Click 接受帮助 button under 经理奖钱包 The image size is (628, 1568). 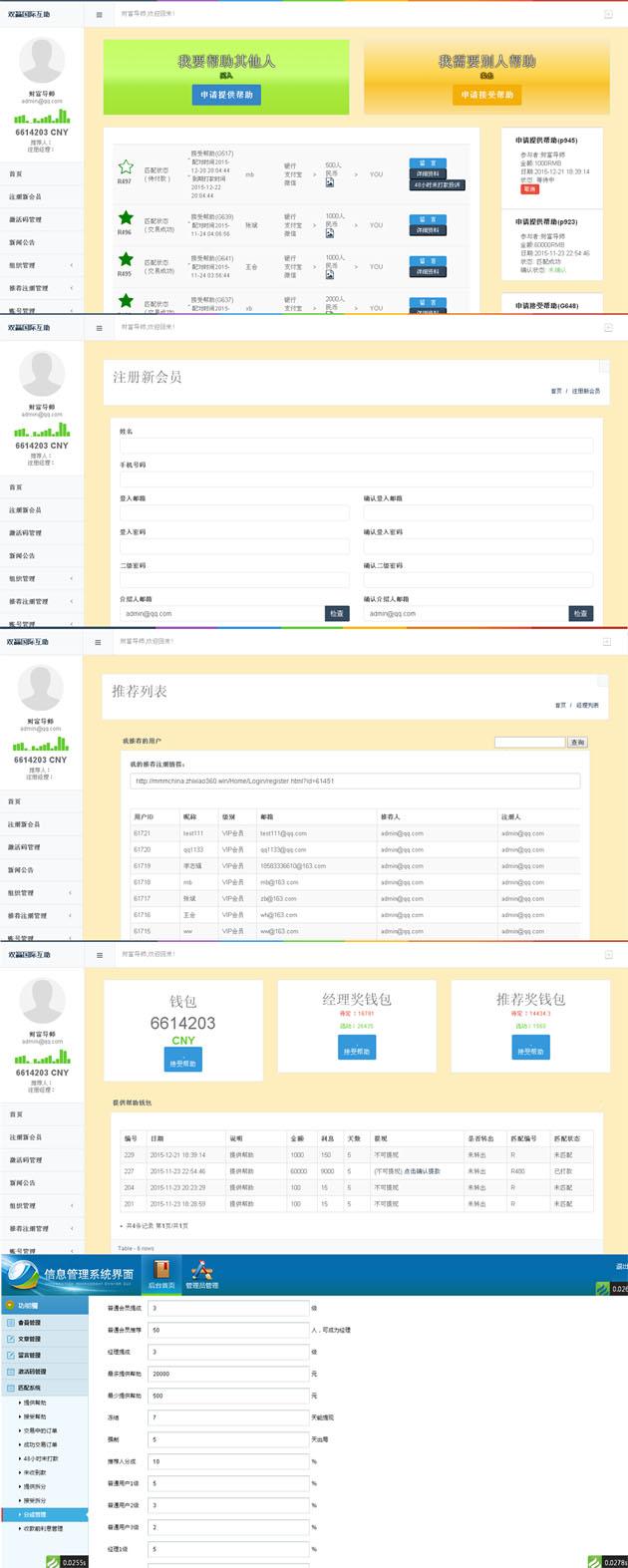coord(356,1051)
